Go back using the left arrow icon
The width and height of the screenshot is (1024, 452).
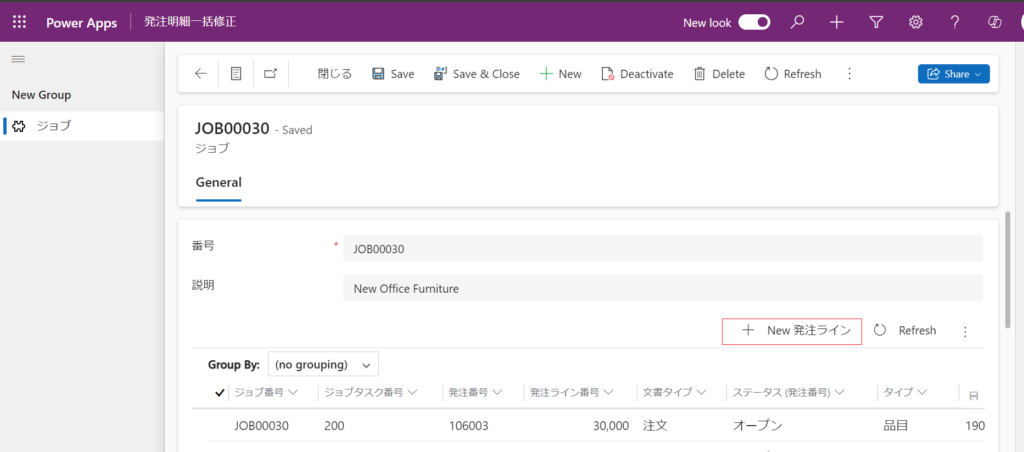pyautogui.click(x=200, y=74)
